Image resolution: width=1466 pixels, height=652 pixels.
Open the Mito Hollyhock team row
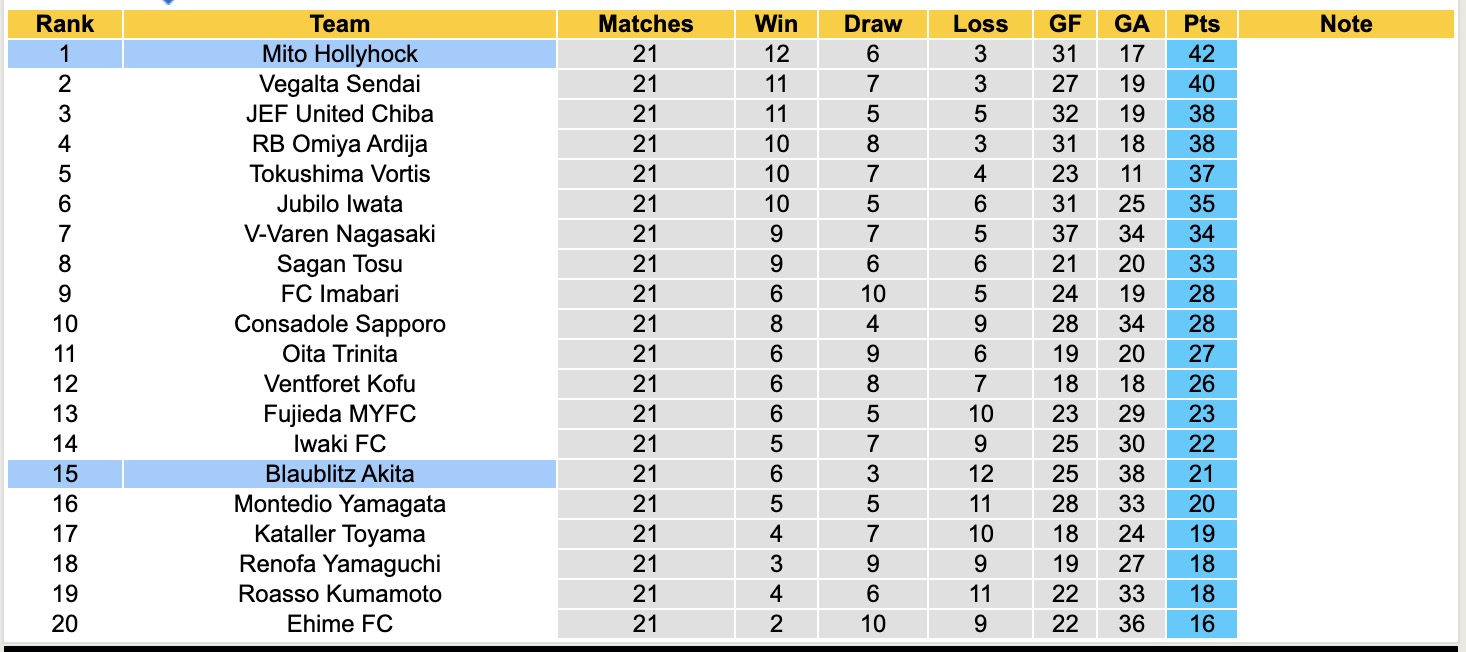(340, 54)
